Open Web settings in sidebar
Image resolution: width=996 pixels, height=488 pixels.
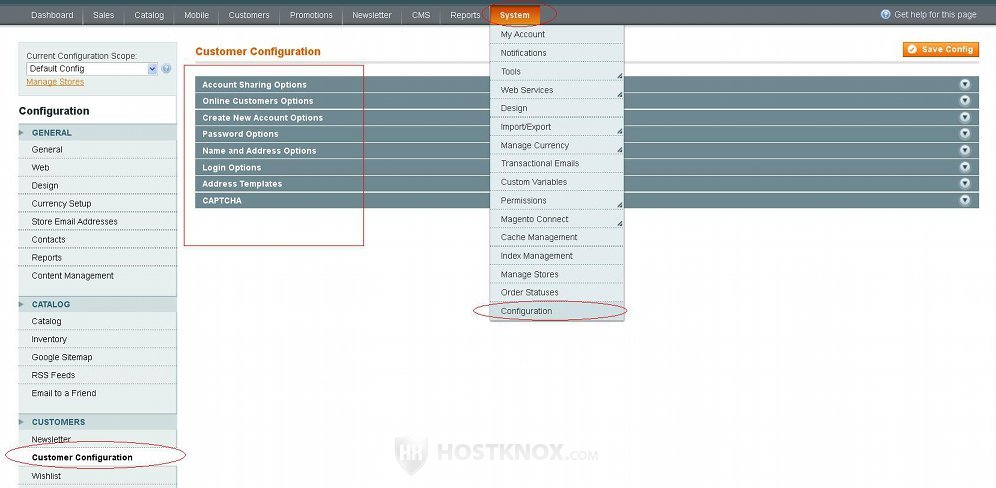click(97, 168)
